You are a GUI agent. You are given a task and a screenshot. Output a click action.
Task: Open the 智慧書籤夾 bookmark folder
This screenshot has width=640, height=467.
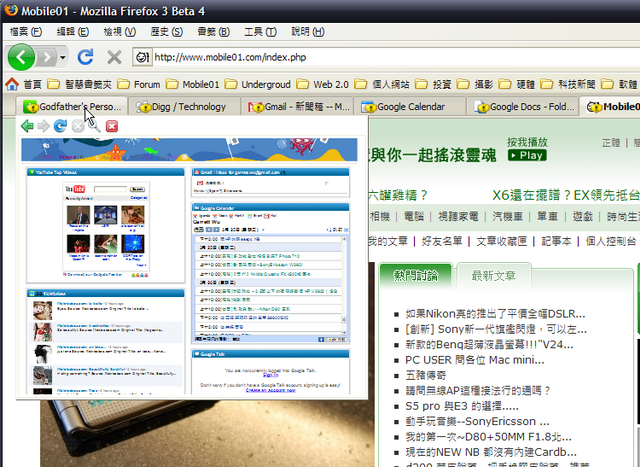point(79,84)
